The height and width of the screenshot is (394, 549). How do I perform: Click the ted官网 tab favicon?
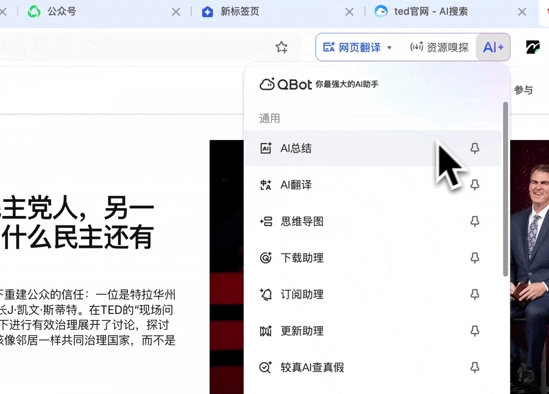click(x=381, y=12)
